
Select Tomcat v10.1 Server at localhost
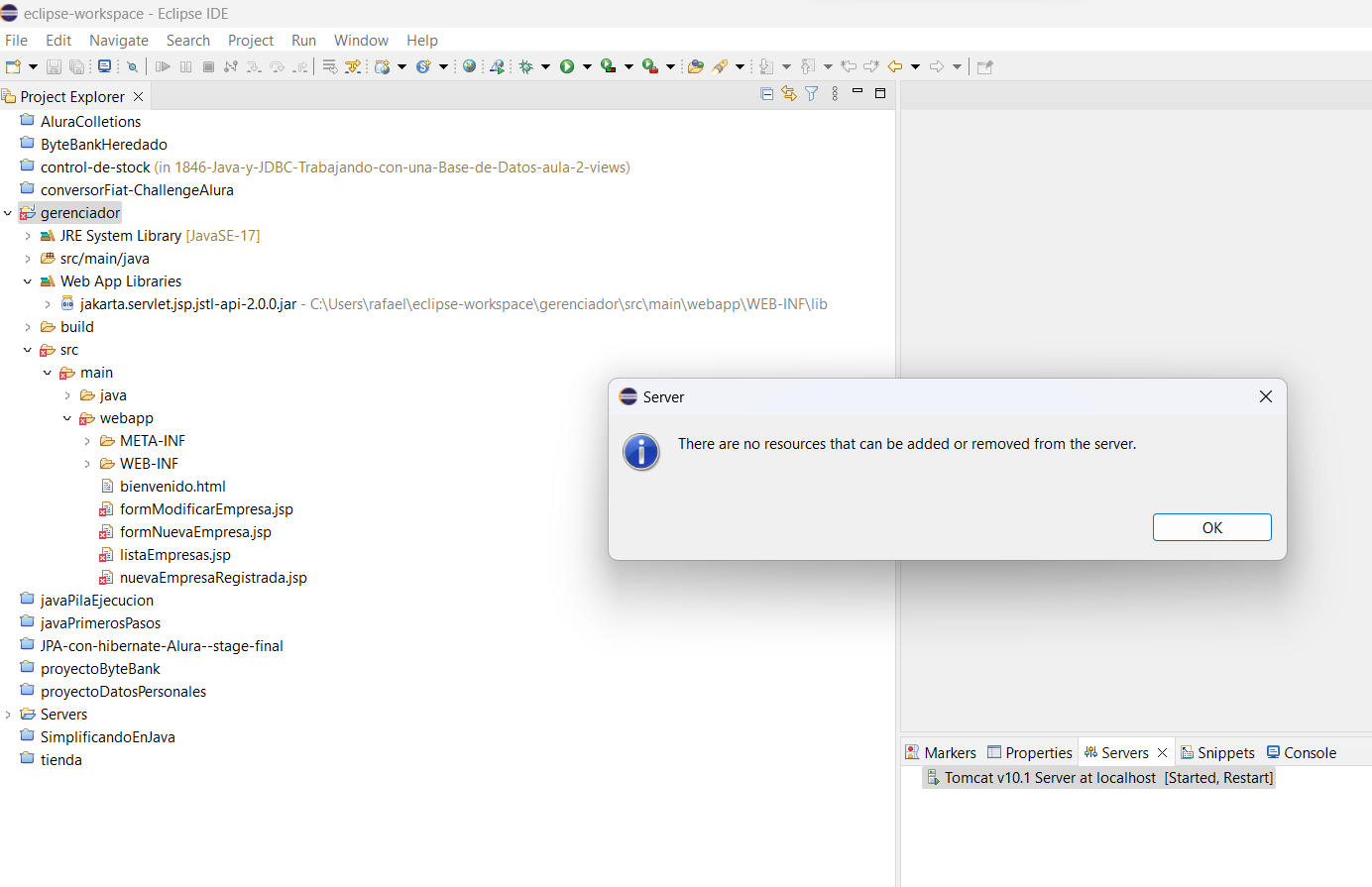(x=1098, y=778)
